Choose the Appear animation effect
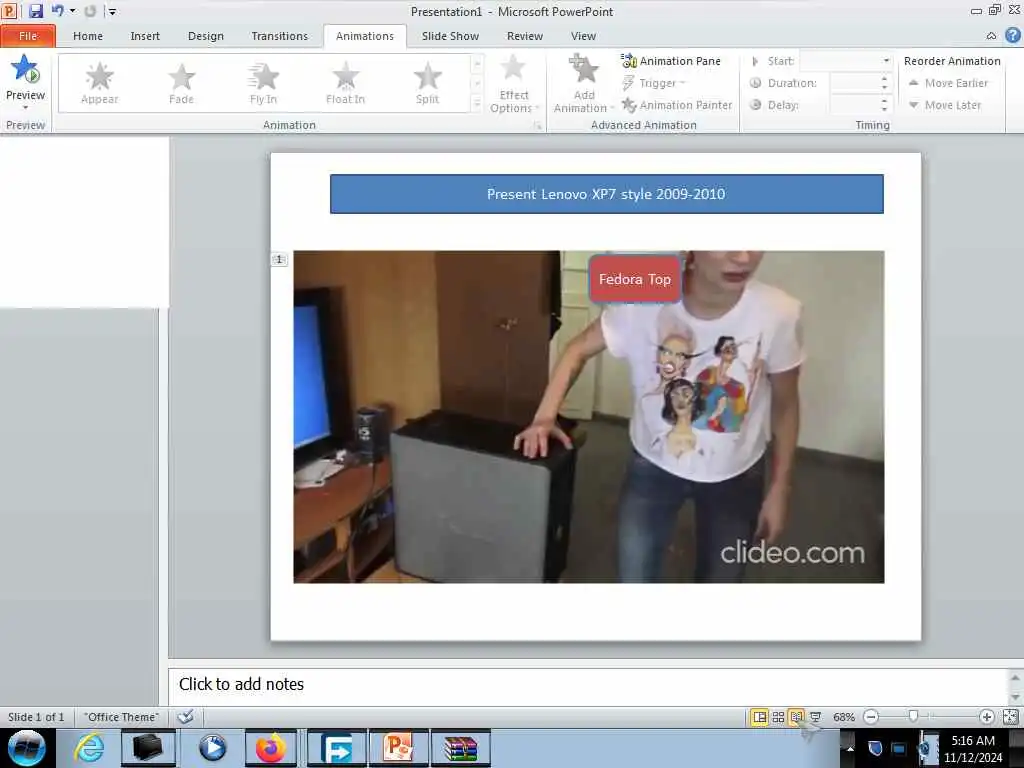 (x=99, y=83)
